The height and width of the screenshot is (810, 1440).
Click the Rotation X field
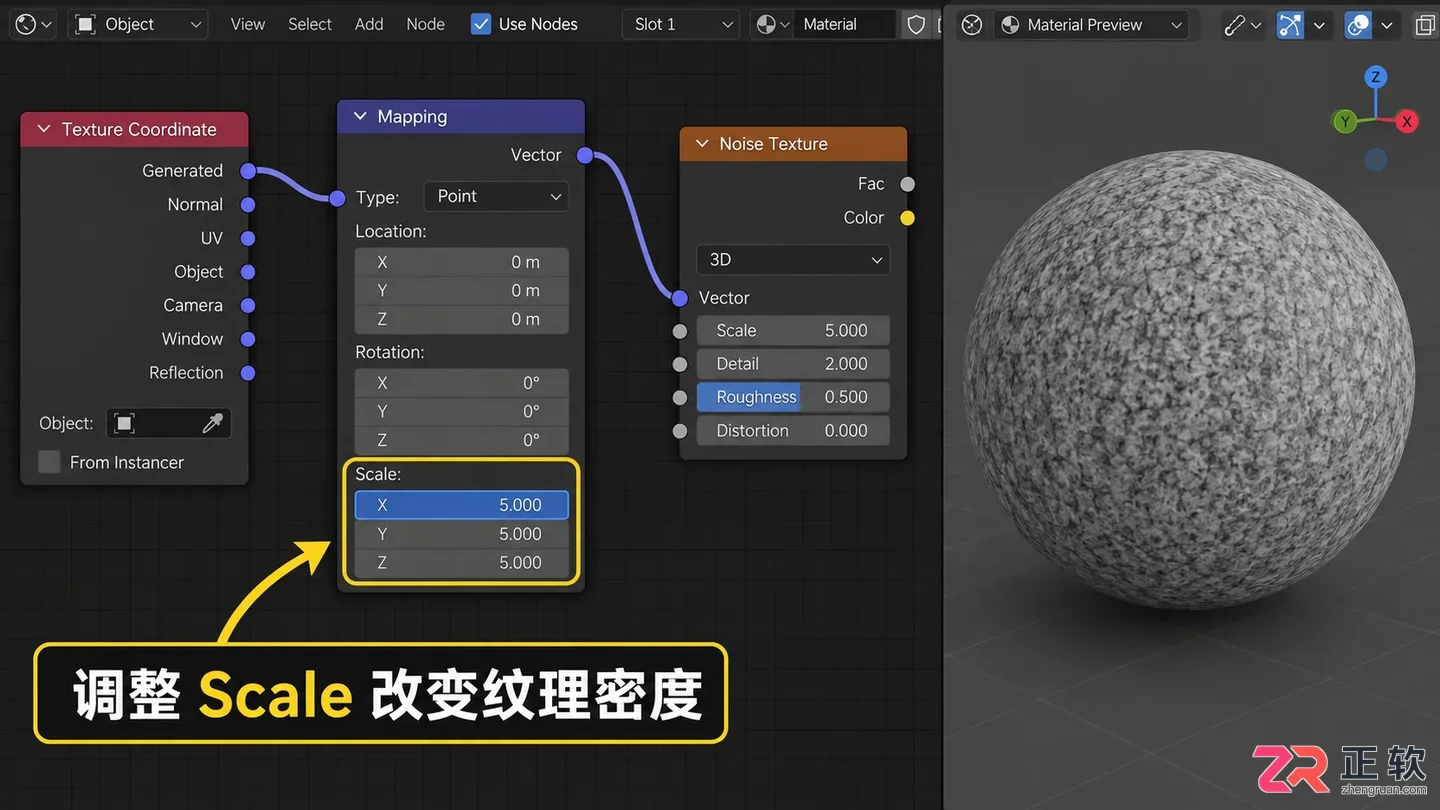[x=461, y=383]
